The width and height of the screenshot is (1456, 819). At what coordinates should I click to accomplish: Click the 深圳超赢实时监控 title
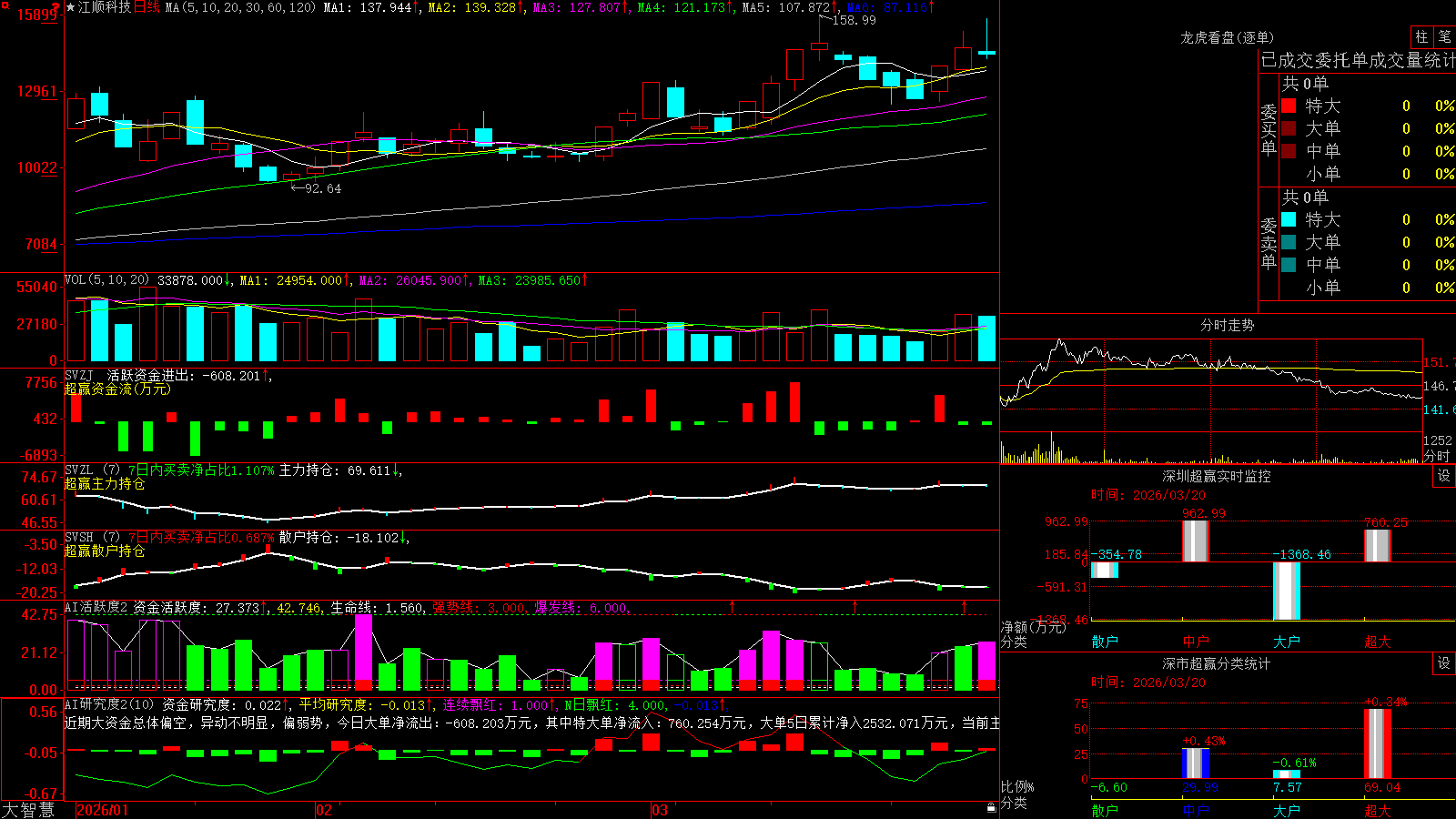[1216, 476]
